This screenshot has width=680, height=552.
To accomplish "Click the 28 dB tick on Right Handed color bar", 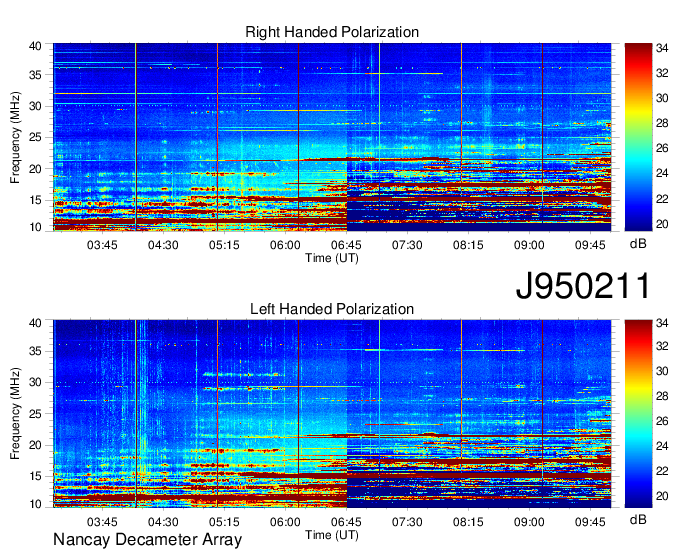I will tap(662, 124).
